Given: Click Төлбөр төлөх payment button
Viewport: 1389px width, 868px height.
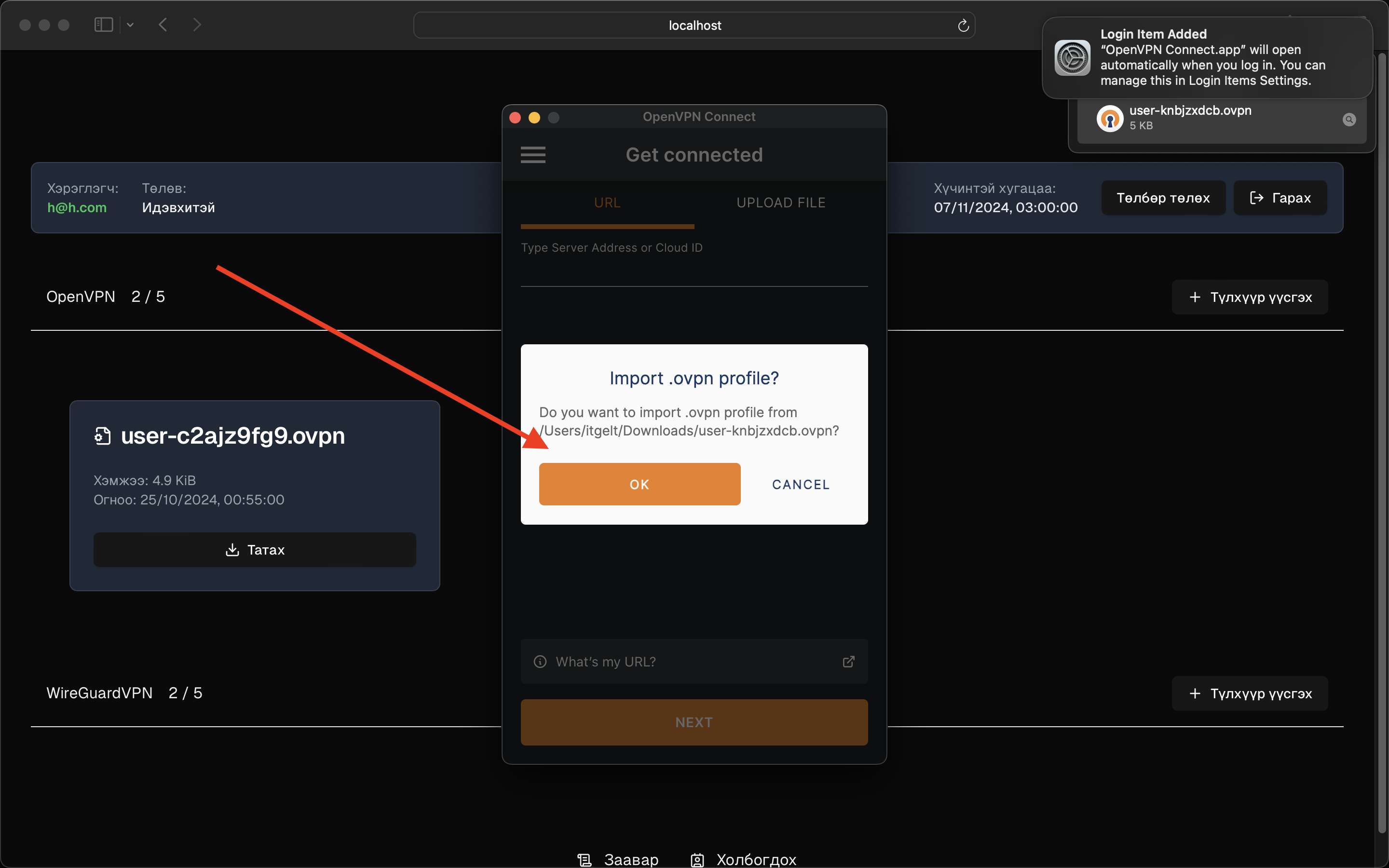Looking at the screenshot, I should (1163, 198).
